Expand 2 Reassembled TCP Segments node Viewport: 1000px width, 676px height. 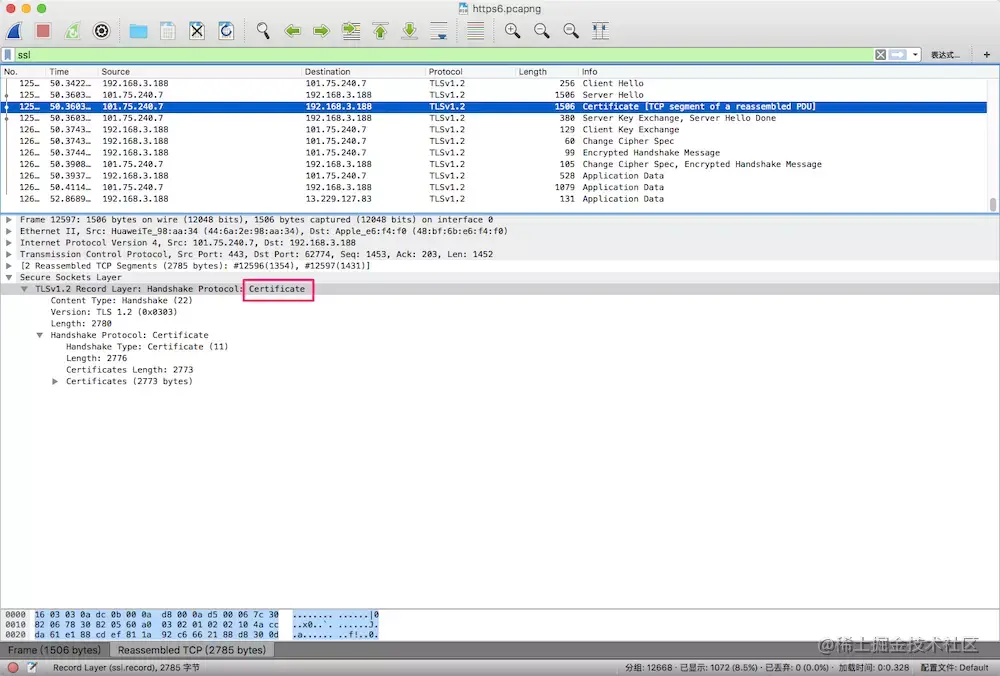(9, 265)
